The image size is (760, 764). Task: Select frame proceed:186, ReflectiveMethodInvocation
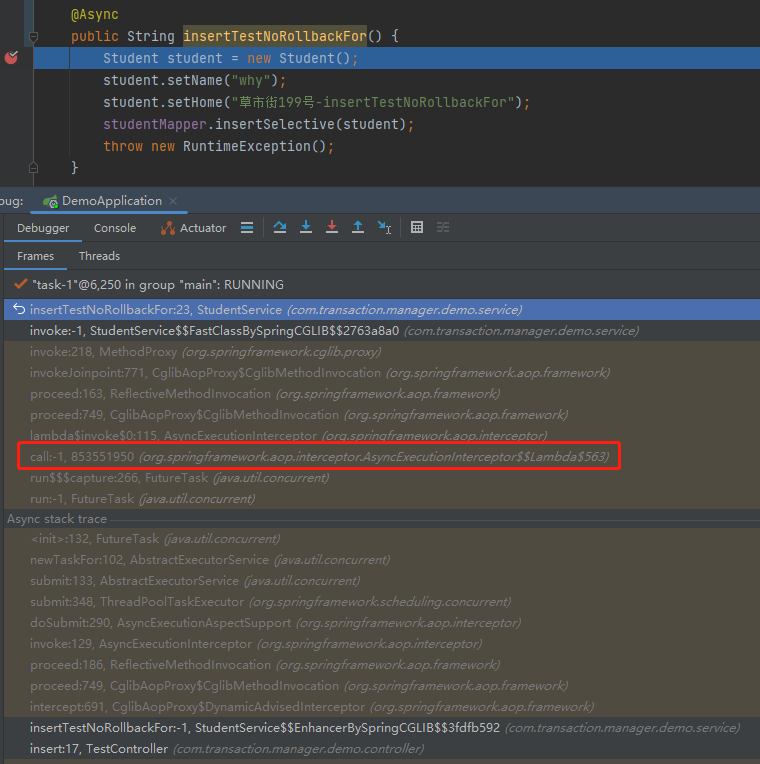point(382,665)
